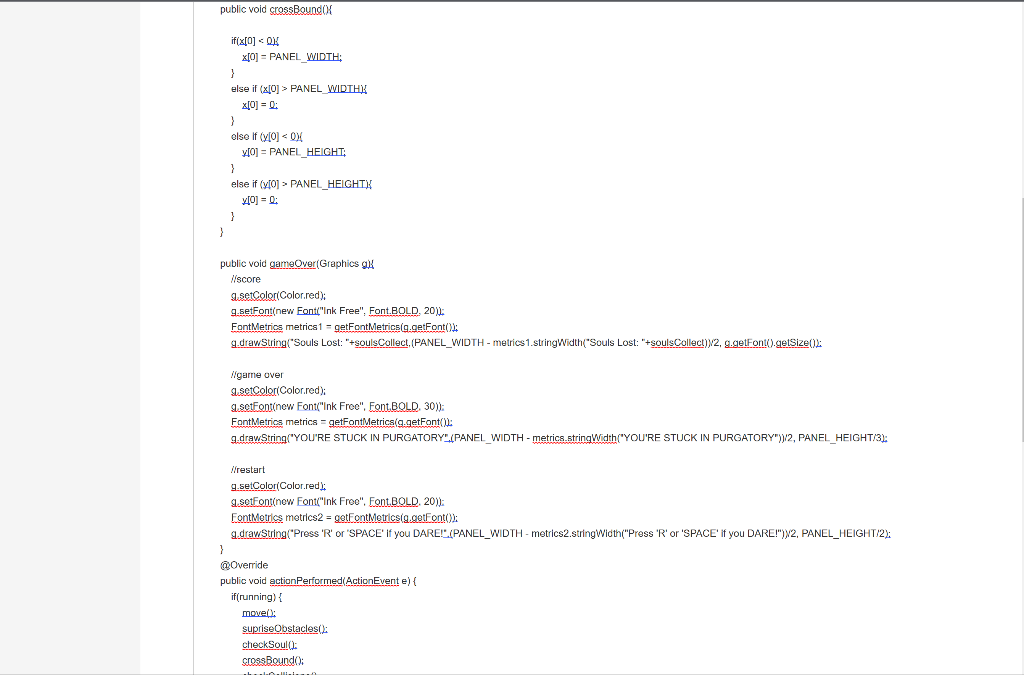Click the g.setFont link under the //restart comment
Screen dimensions: 1024x675
[x=250, y=501]
